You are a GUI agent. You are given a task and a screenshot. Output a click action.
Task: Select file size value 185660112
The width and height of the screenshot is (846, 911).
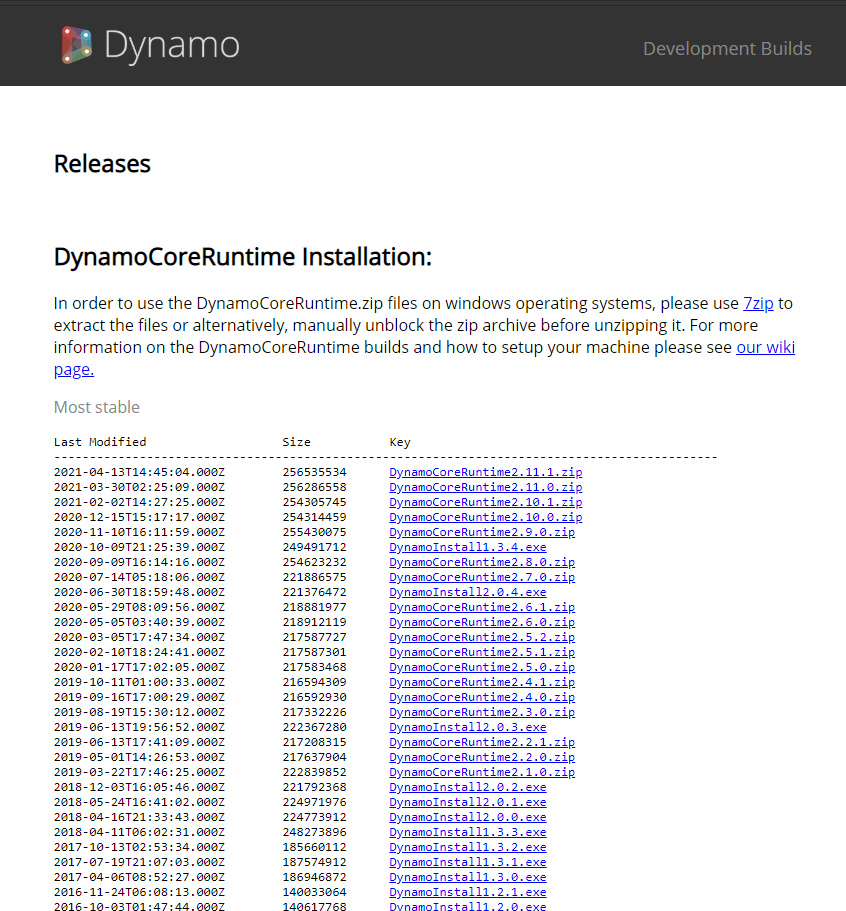coord(314,848)
